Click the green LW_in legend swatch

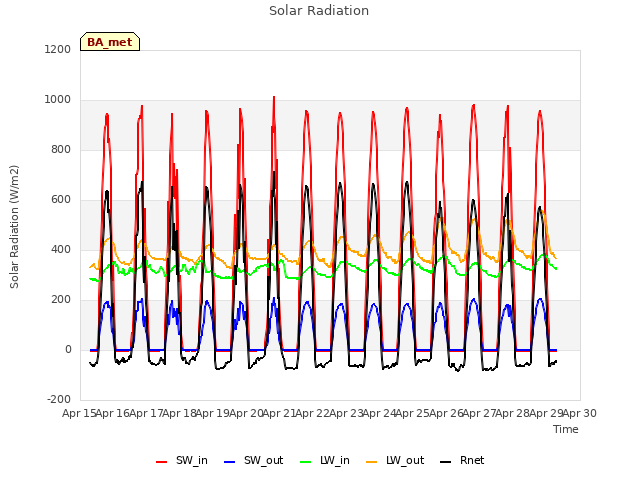pos(306,462)
